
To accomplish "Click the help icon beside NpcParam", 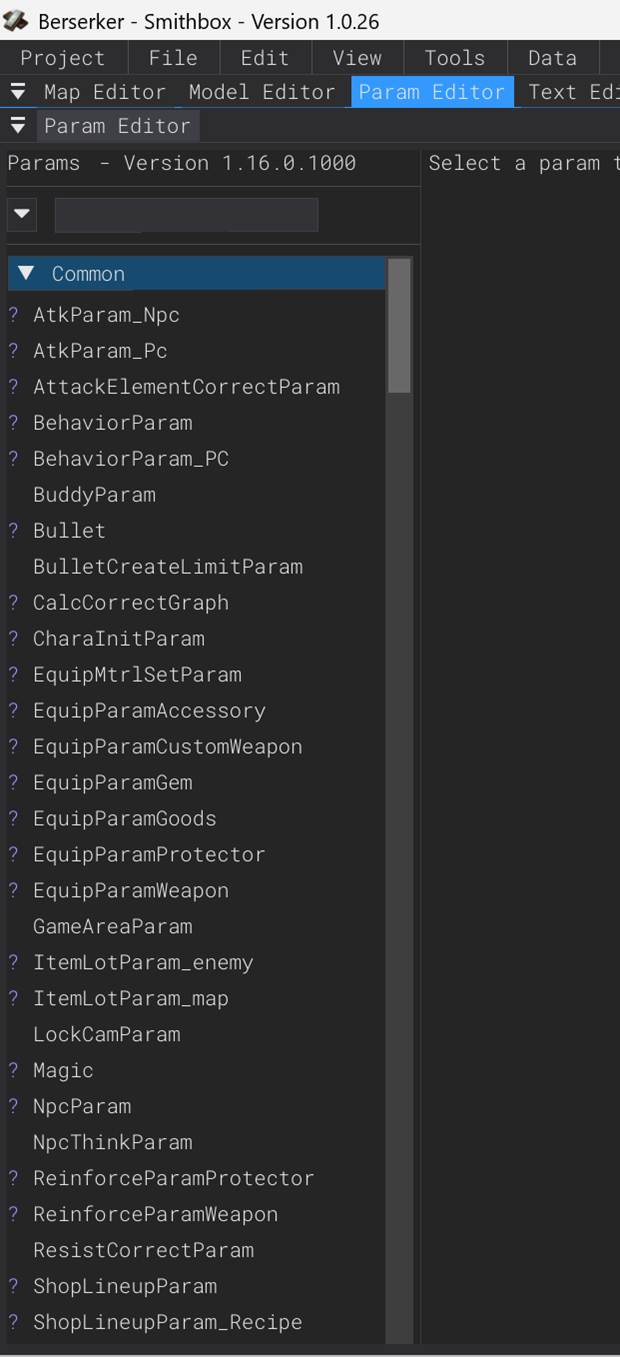I will (x=14, y=1107).
